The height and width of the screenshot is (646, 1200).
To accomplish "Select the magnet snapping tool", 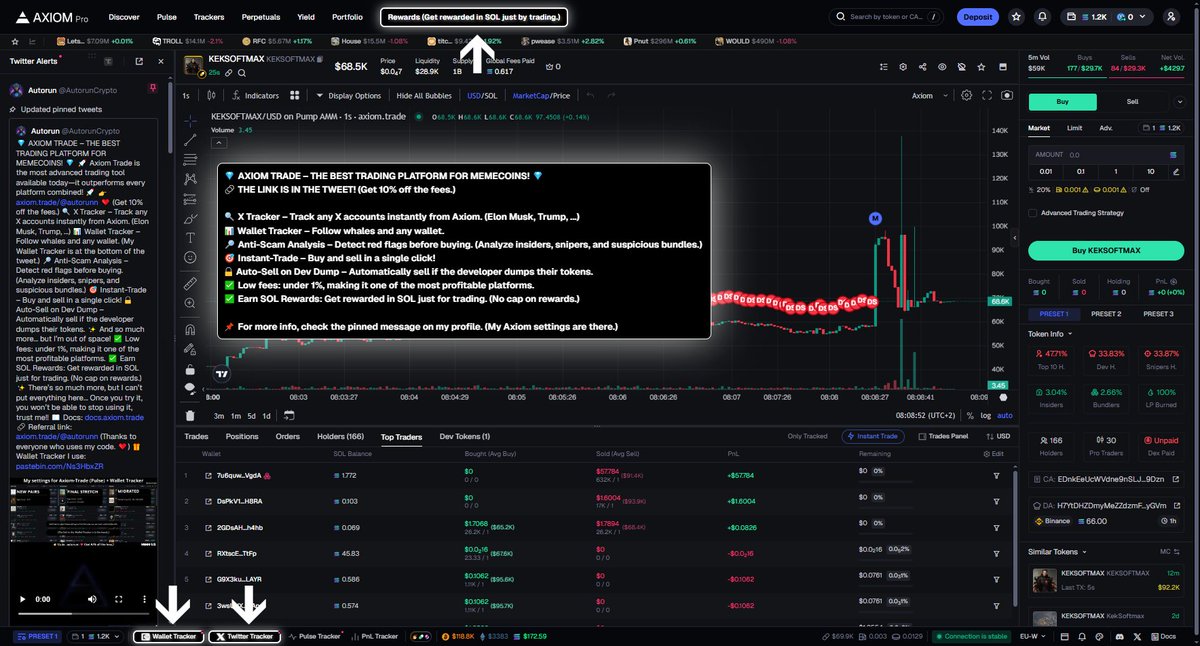I will pos(190,329).
